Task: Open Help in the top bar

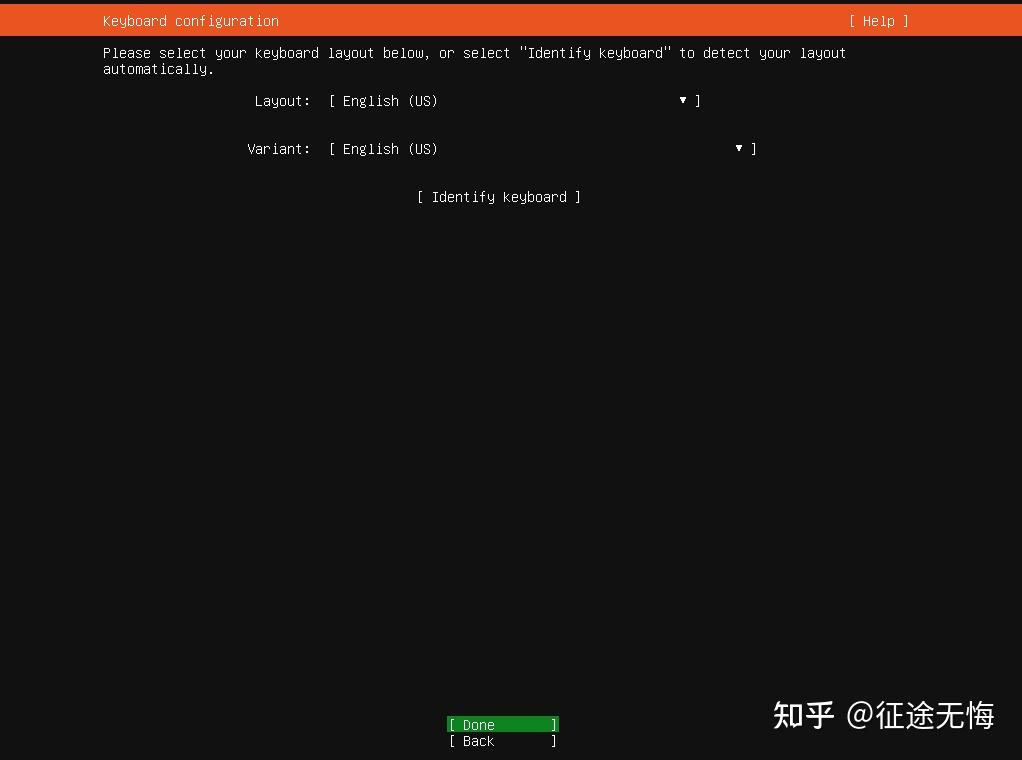Action: [x=878, y=20]
